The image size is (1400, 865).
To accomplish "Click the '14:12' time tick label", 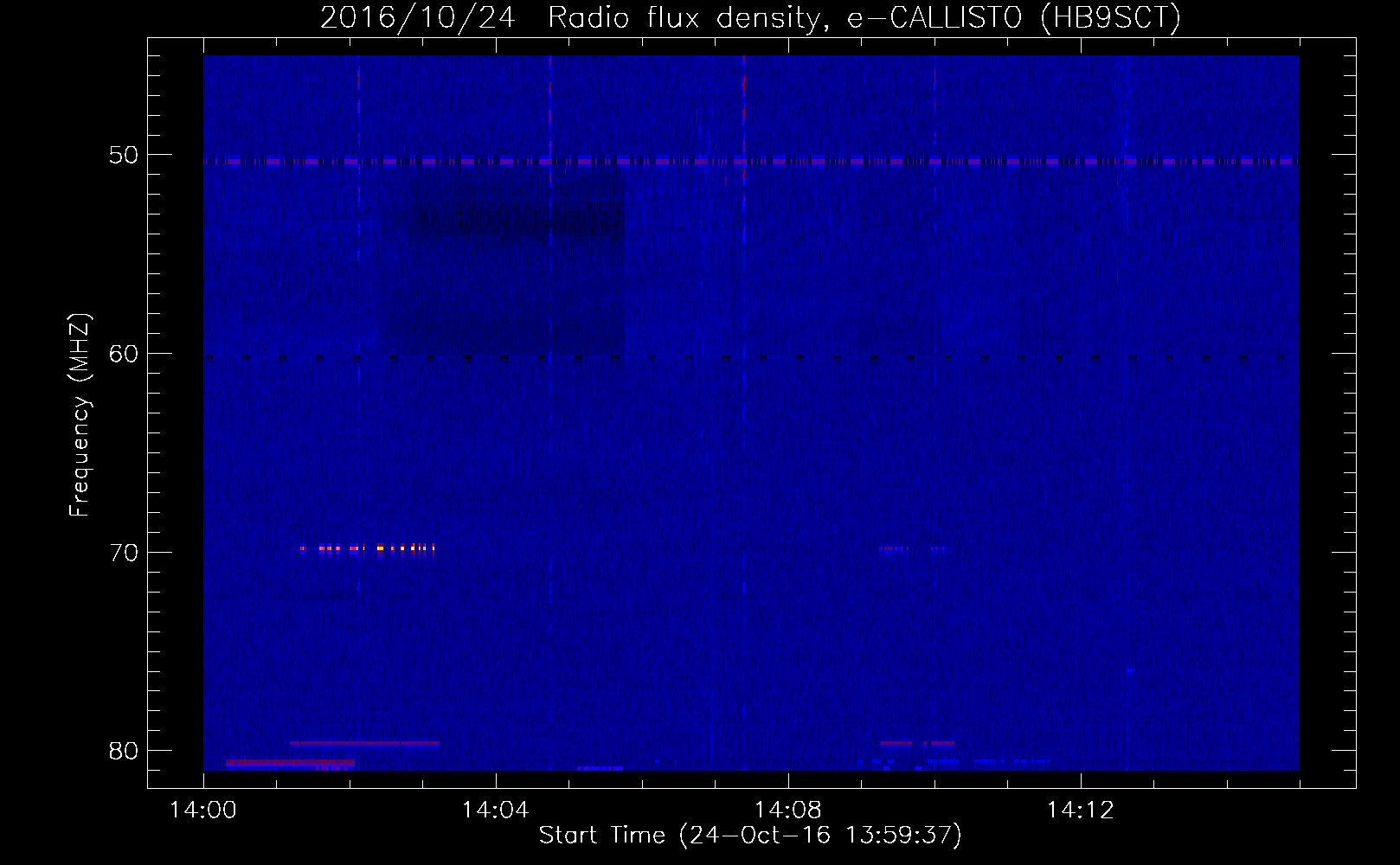I will pyautogui.click(x=1080, y=811).
